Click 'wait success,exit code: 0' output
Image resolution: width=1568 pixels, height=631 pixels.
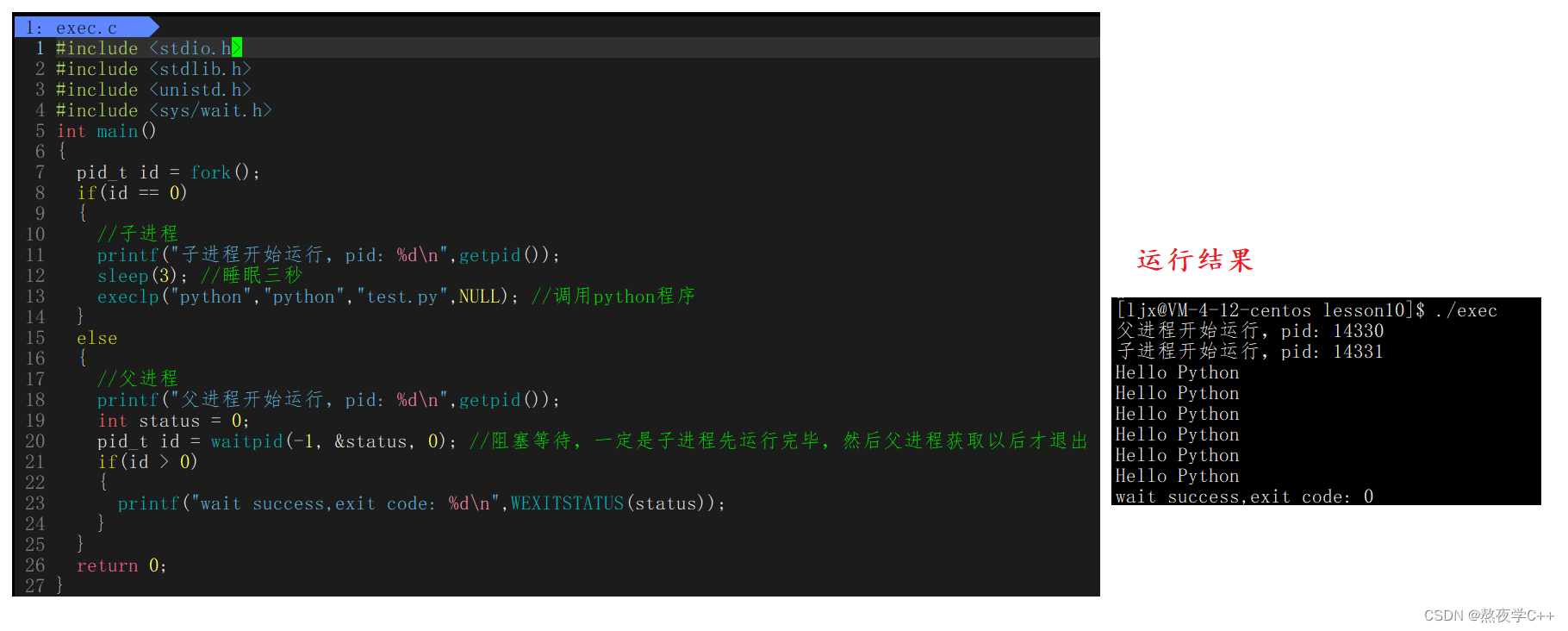(1244, 497)
